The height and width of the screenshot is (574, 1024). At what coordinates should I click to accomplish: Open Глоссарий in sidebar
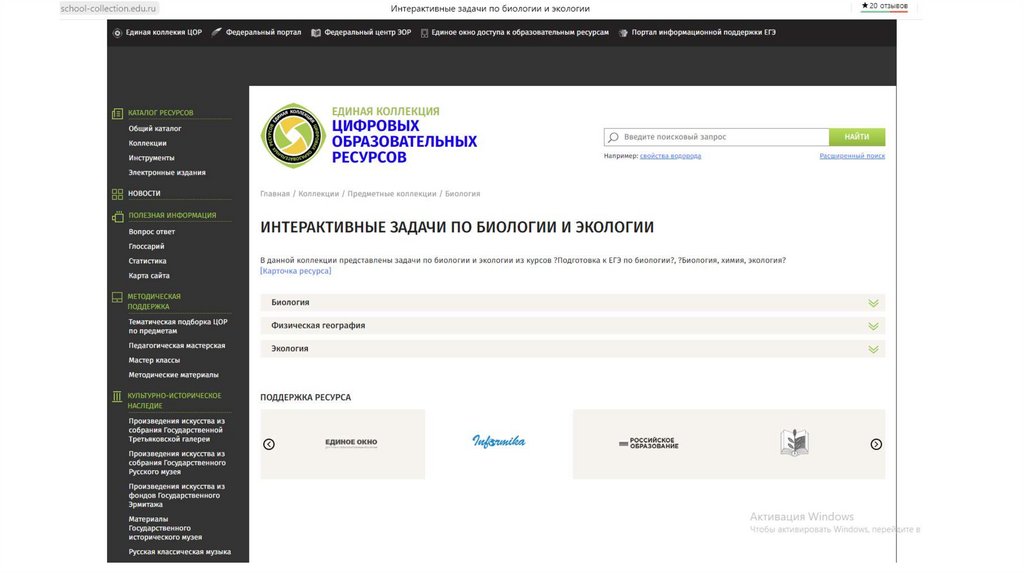click(146, 246)
